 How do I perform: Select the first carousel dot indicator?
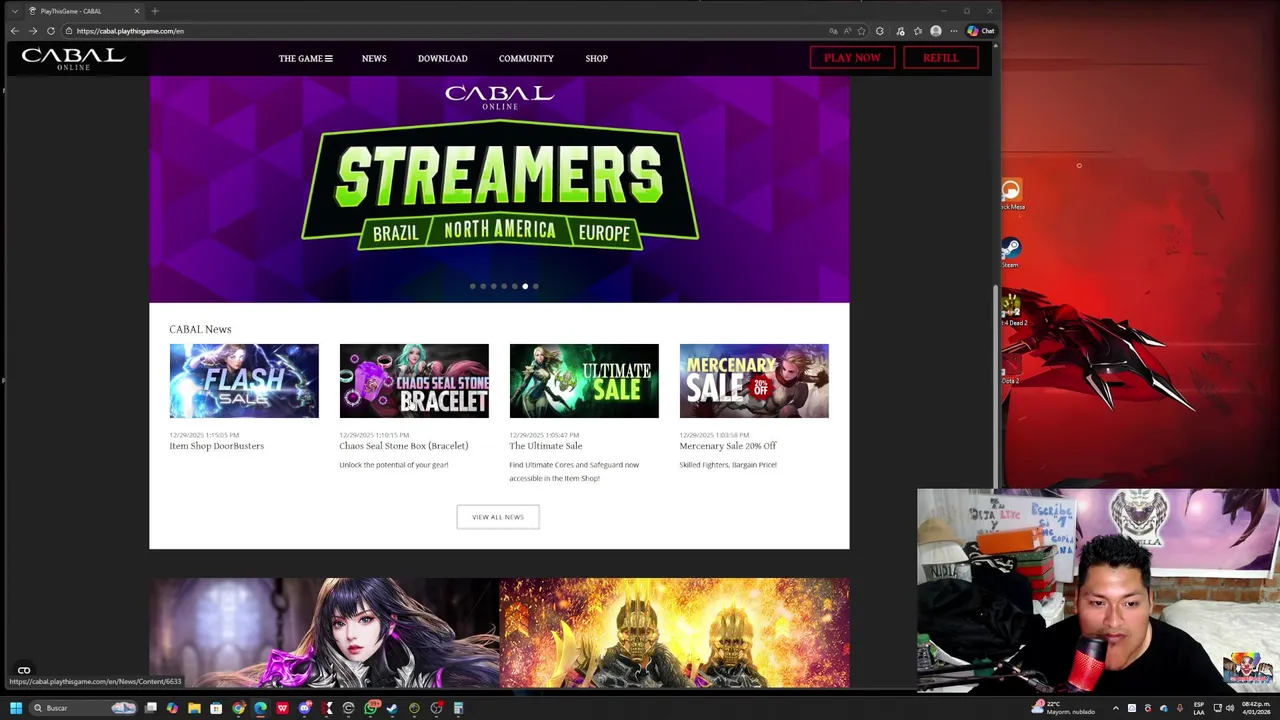click(x=472, y=286)
